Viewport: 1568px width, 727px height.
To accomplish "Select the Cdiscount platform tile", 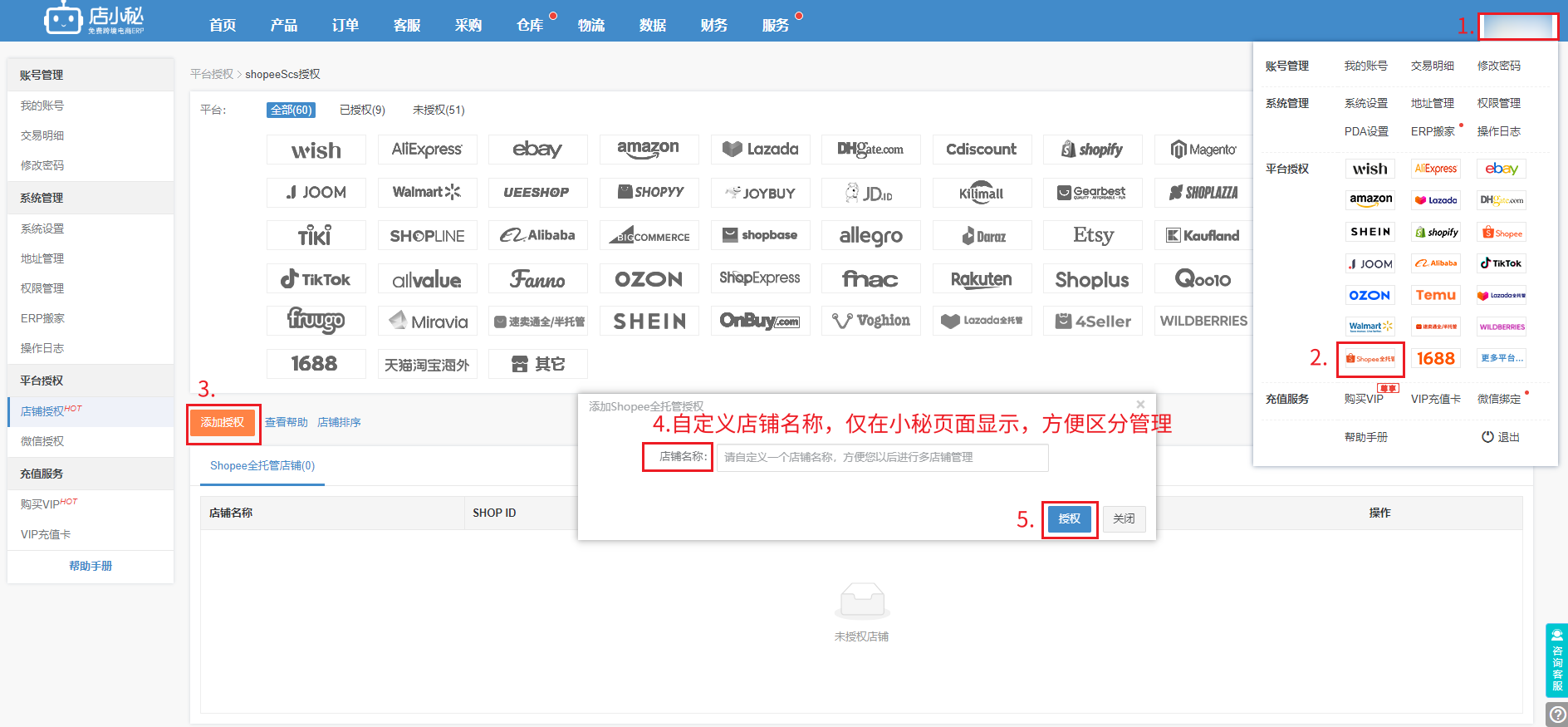I will [x=982, y=150].
